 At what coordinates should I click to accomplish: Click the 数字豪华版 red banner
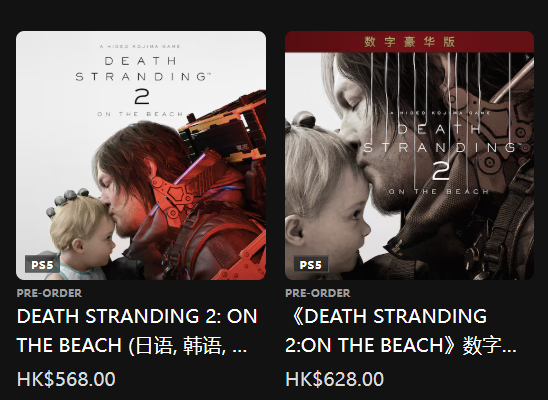coord(409,42)
